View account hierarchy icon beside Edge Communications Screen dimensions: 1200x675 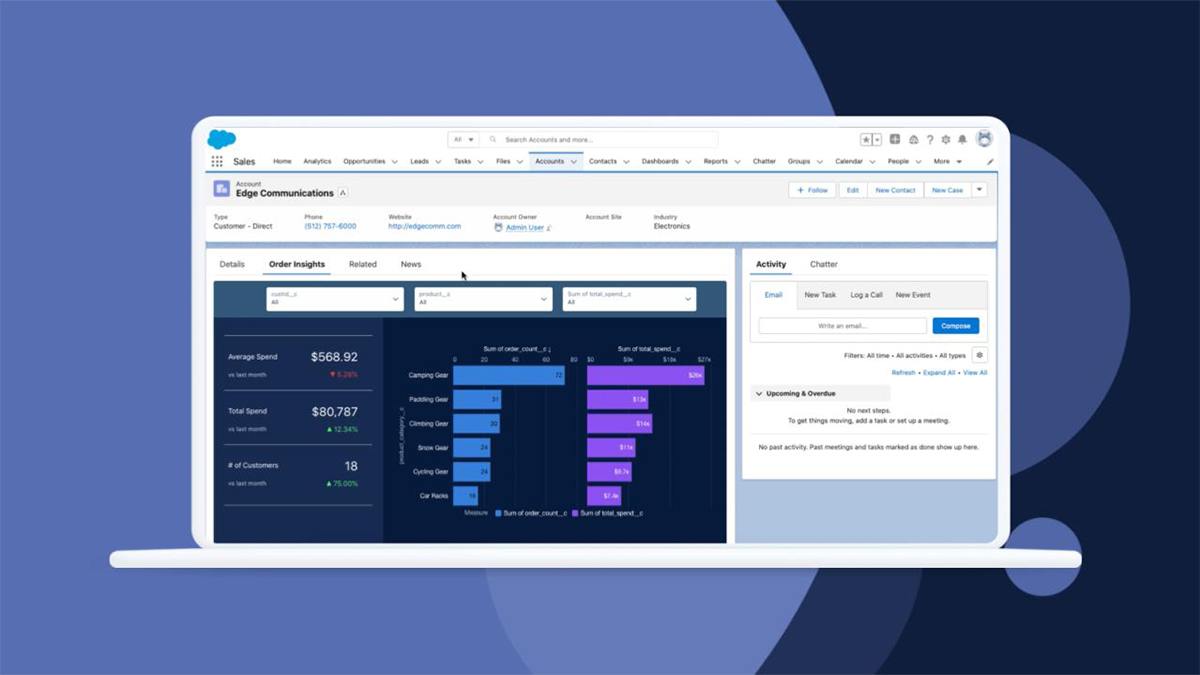click(343, 193)
